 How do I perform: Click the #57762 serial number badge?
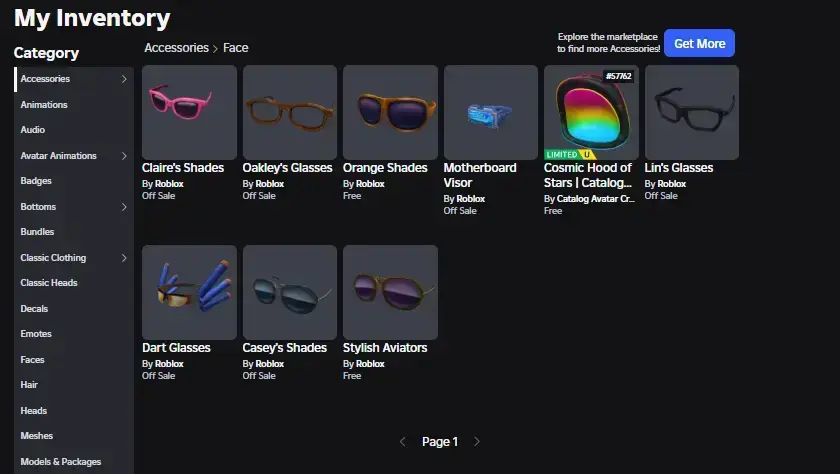[619, 76]
